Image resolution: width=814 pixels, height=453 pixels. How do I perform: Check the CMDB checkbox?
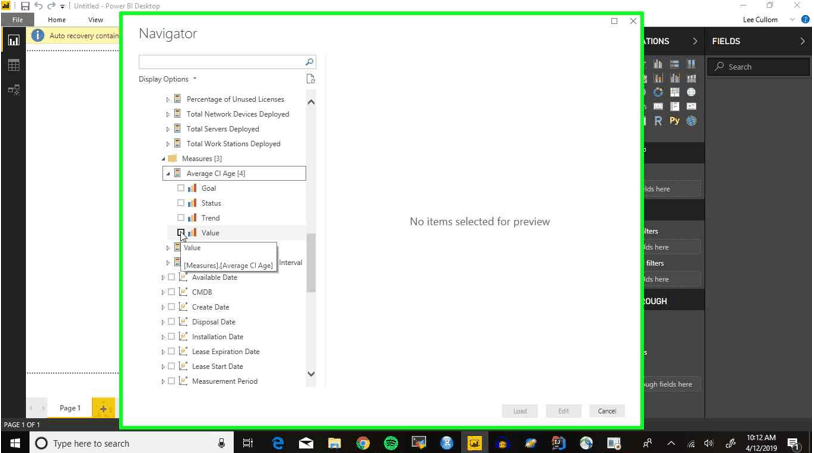(x=171, y=292)
